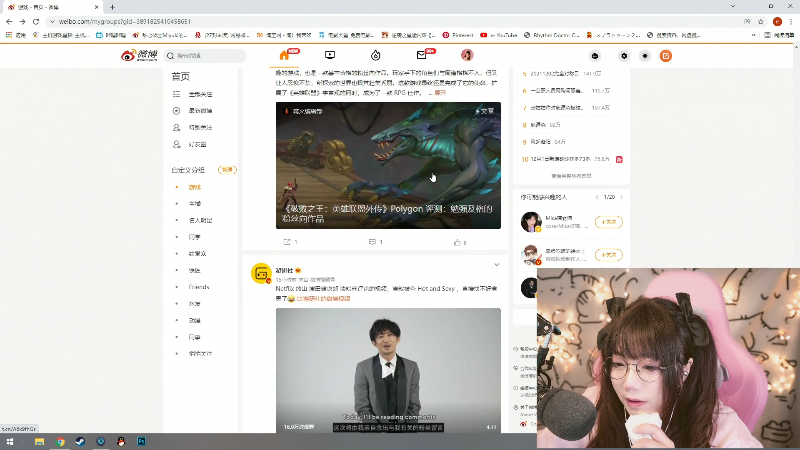Image resolution: width=800 pixels, height=450 pixels.
Task: Open Photoshop from the taskbar
Action: pos(141,442)
